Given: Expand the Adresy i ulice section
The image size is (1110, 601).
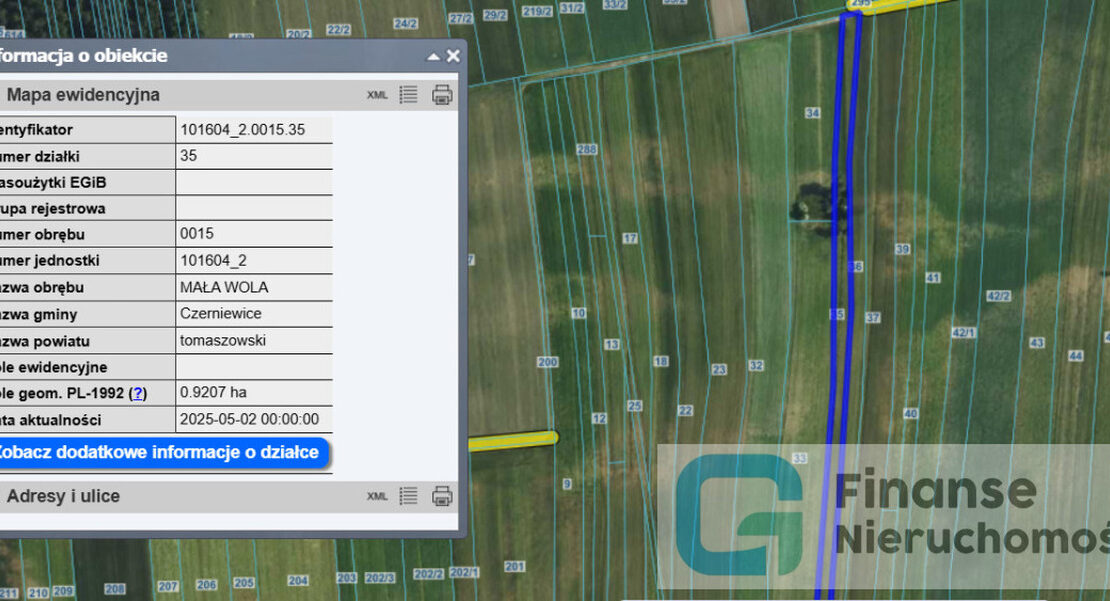Looking at the screenshot, I should pyautogui.click(x=63, y=496).
